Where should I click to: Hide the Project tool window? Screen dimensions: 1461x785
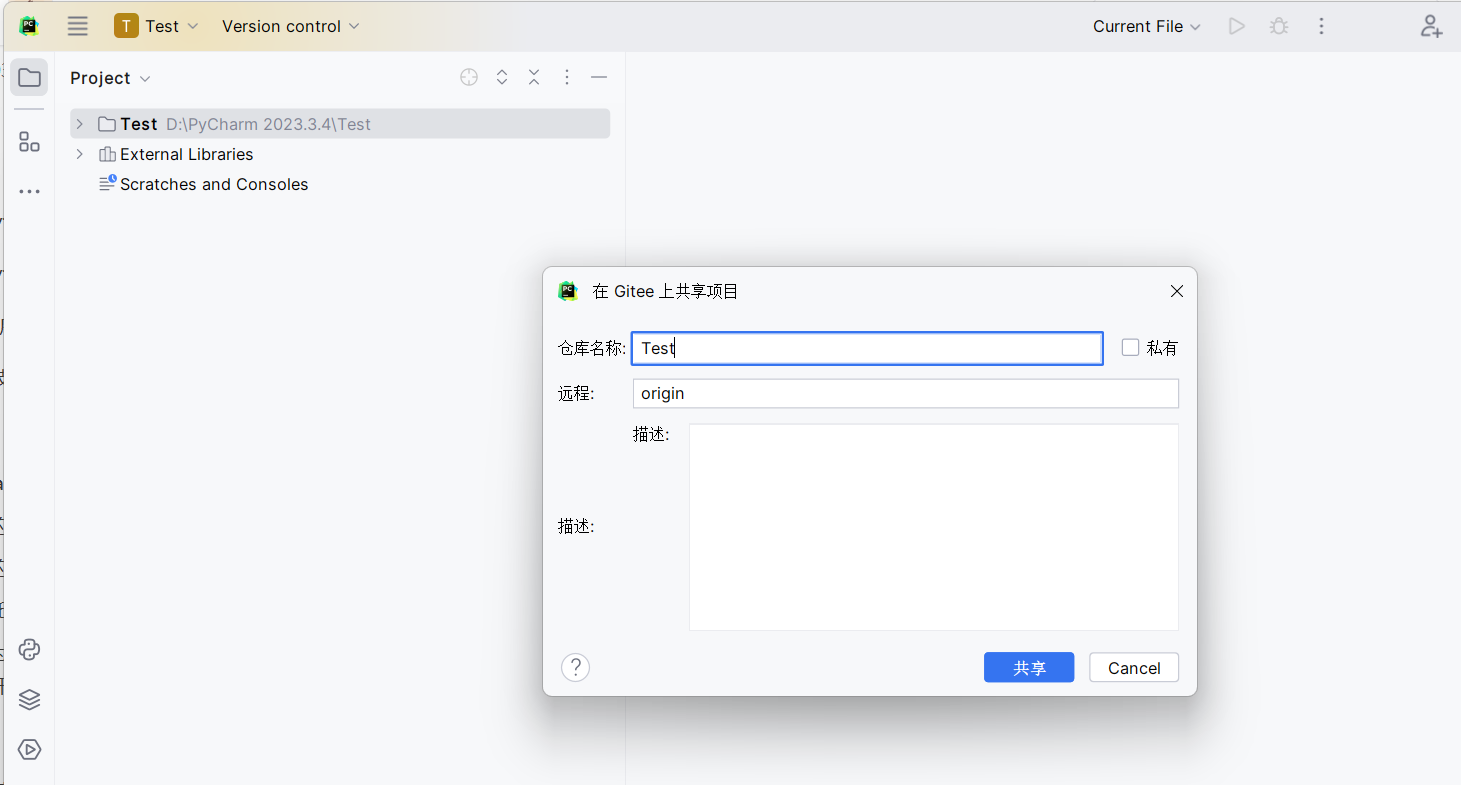coord(599,78)
